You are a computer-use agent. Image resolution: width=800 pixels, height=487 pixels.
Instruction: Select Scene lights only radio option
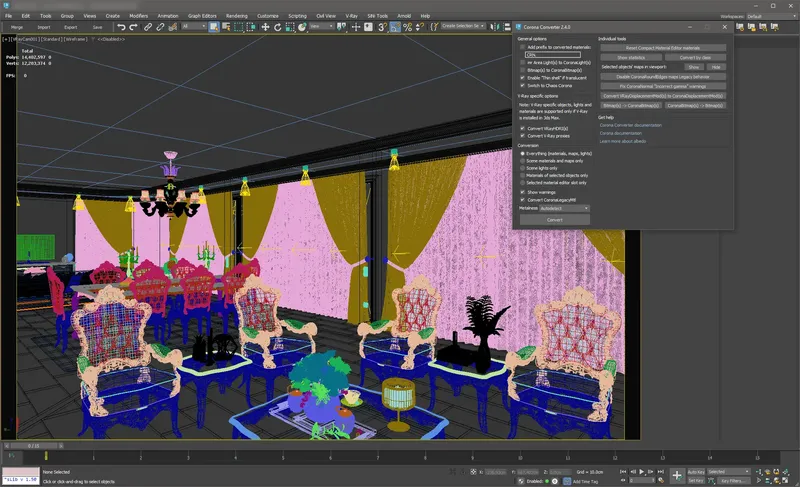coord(521,168)
